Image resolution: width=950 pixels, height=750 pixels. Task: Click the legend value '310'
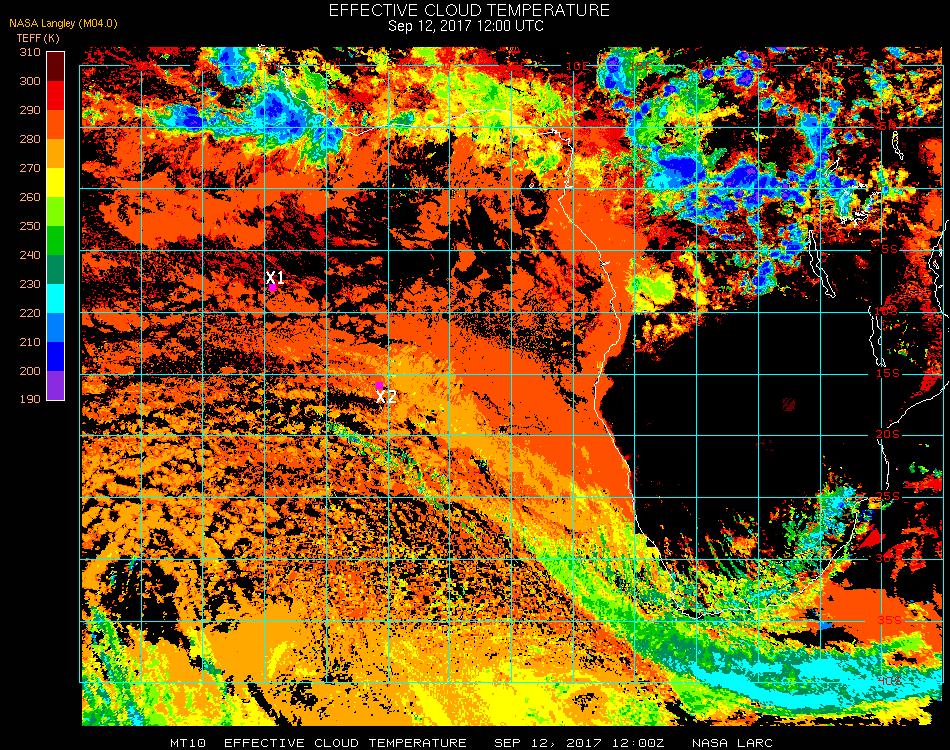pyautogui.click(x=30, y=52)
